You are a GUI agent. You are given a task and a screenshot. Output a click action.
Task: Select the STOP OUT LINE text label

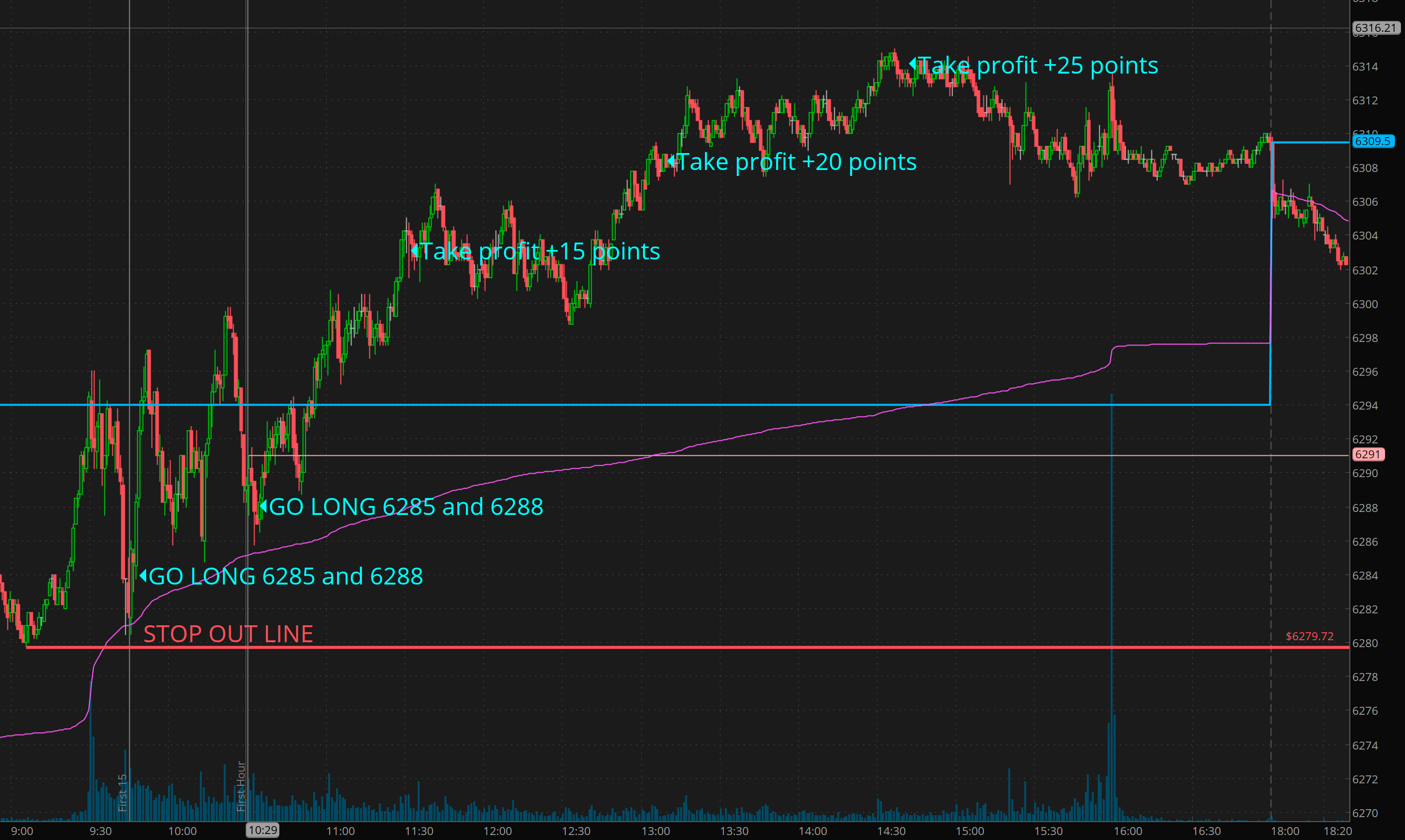pos(228,633)
